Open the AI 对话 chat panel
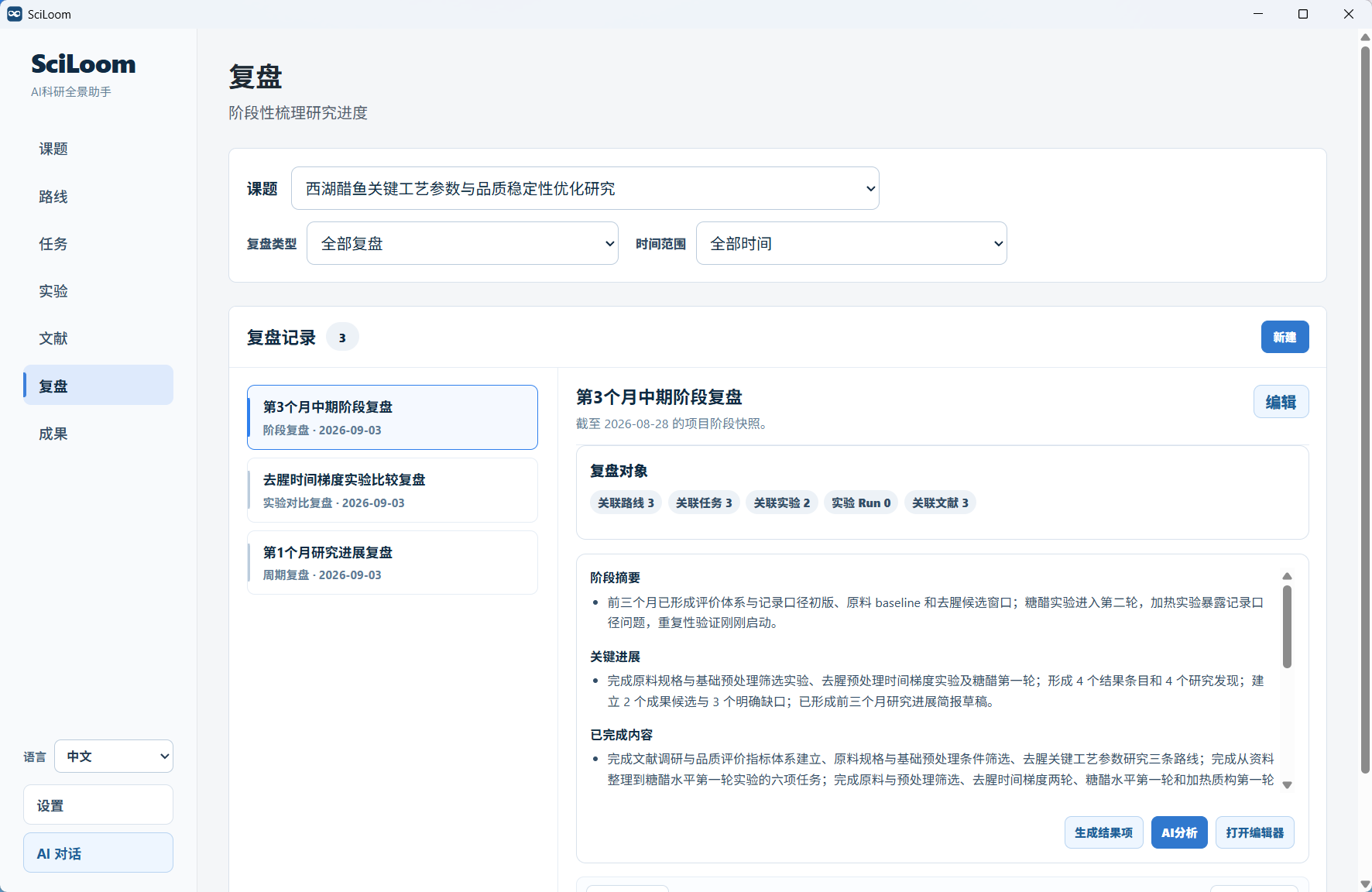 pos(98,853)
